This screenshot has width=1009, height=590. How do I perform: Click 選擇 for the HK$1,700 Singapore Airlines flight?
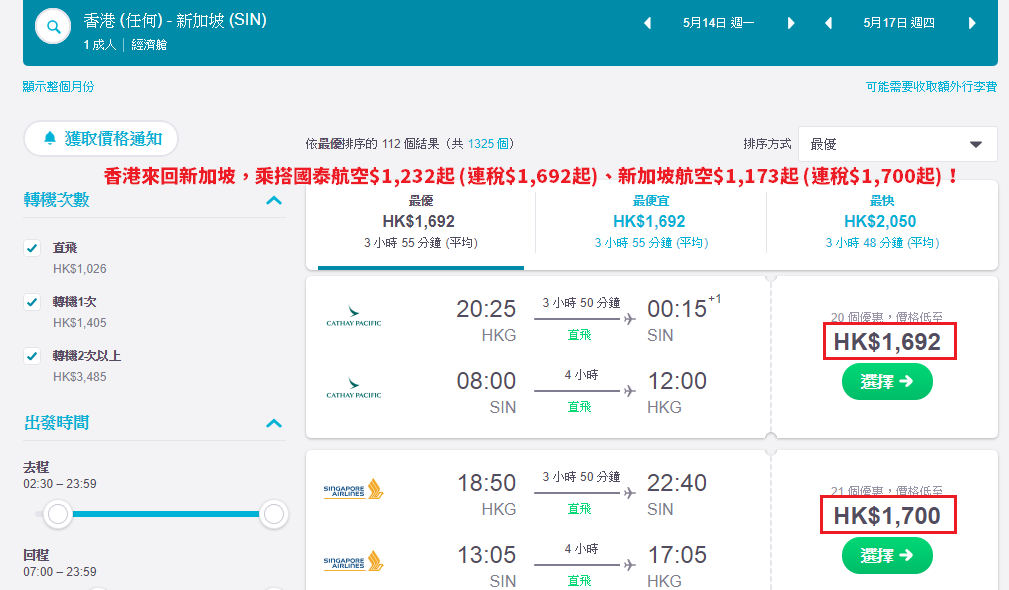[x=887, y=555]
